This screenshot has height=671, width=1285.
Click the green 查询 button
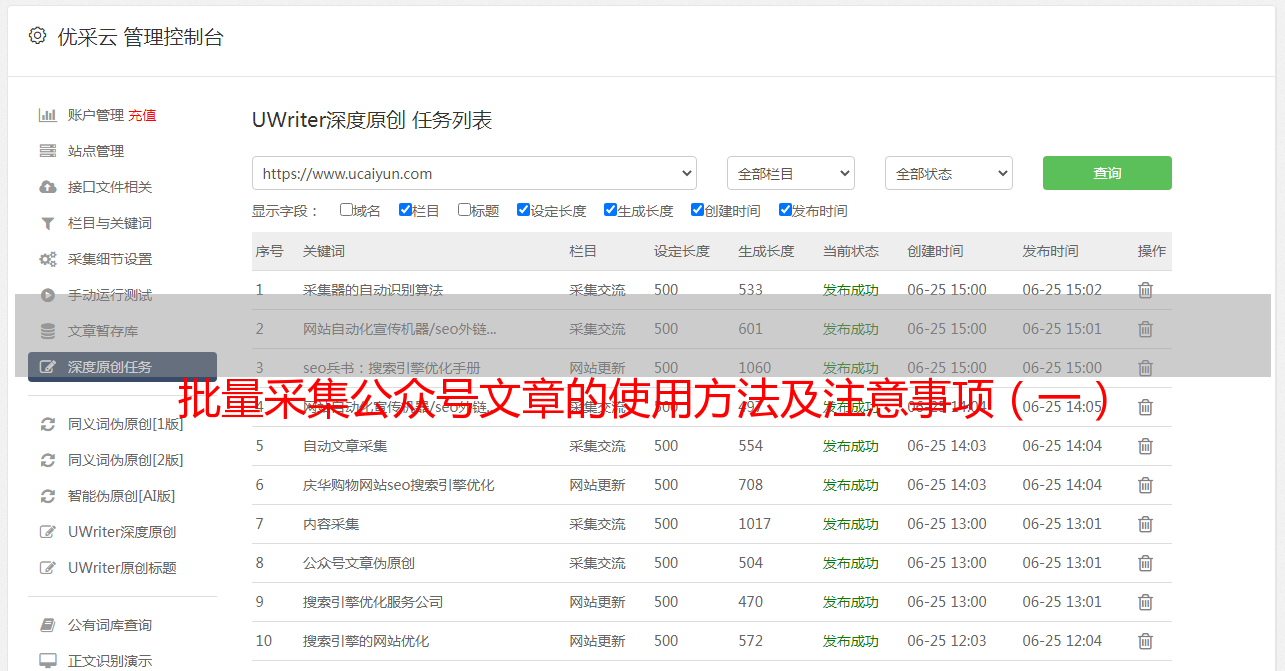1106,173
